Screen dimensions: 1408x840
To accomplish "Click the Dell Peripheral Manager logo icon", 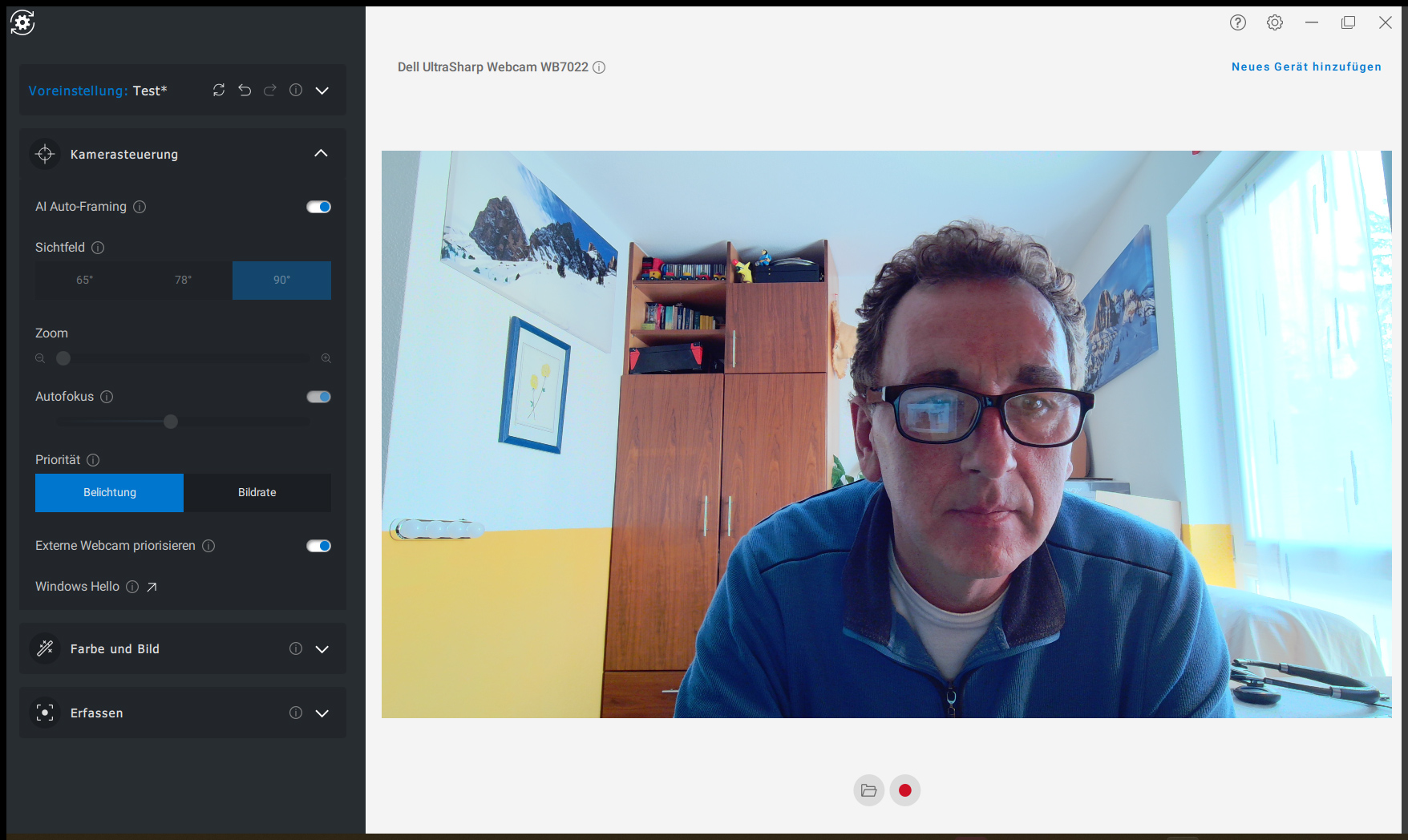I will click(22, 22).
